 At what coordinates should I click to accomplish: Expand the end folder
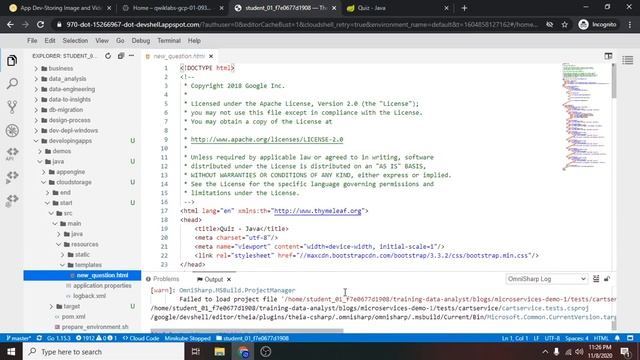[65, 193]
